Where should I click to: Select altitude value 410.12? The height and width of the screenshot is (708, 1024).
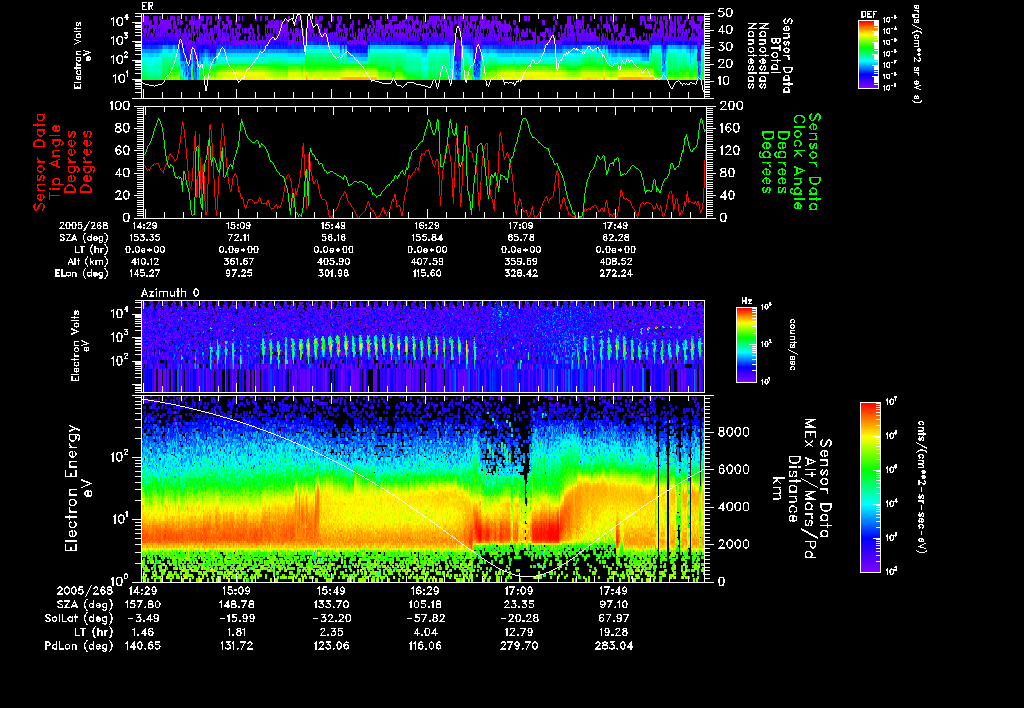(x=145, y=261)
